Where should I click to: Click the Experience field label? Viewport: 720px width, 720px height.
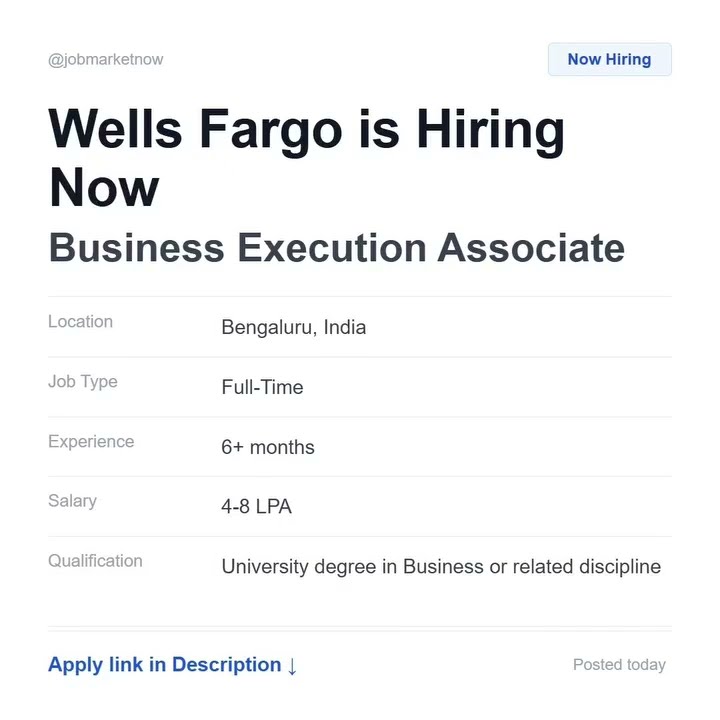pos(91,442)
